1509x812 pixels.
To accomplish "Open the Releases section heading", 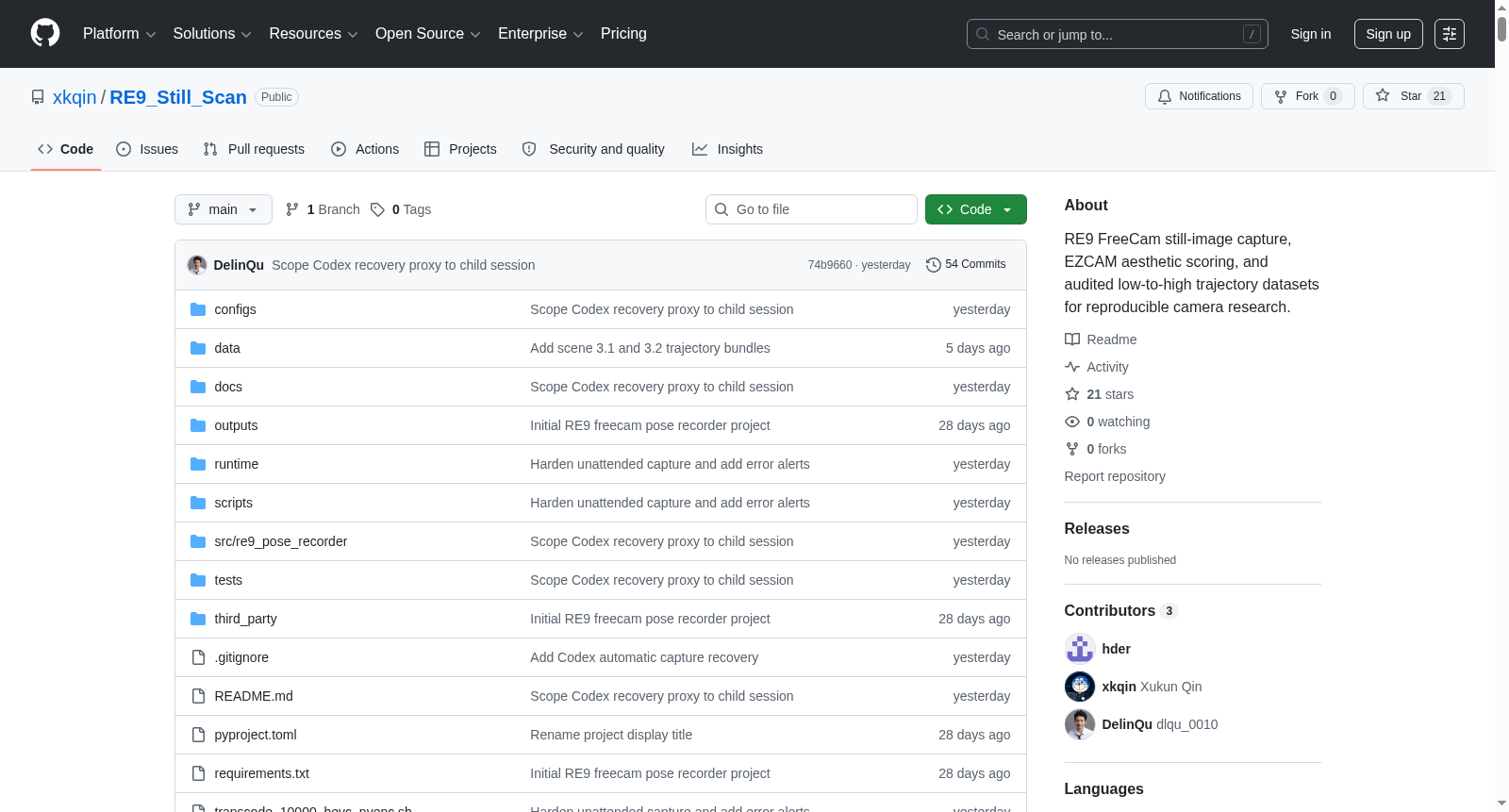I will [1097, 529].
